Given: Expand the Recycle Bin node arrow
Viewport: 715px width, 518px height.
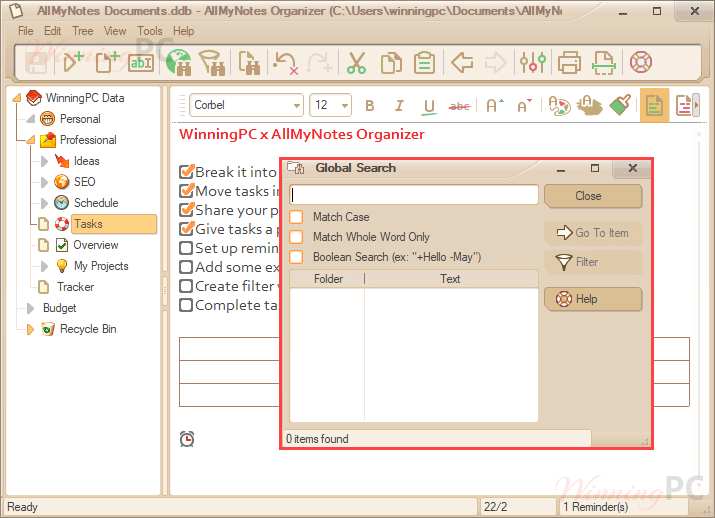Looking at the screenshot, I should 30,329.
